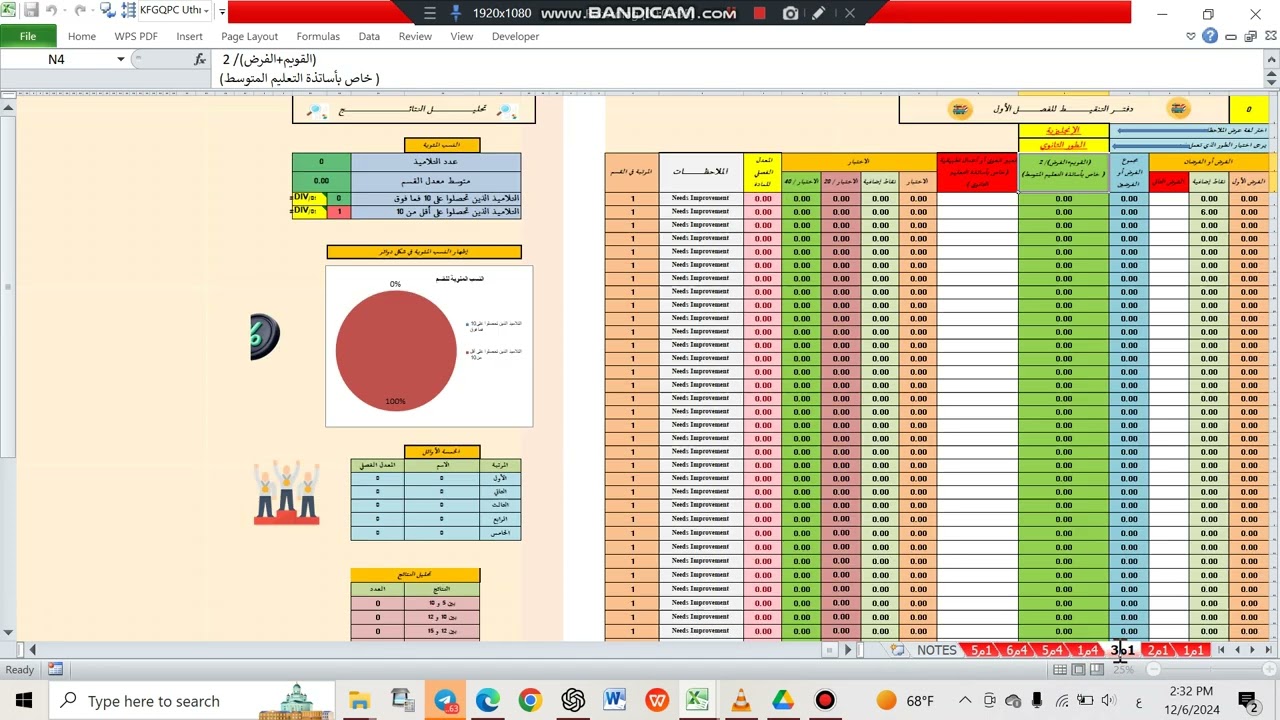Open Google Chrome from the taskbar

(x=530, y=700)
